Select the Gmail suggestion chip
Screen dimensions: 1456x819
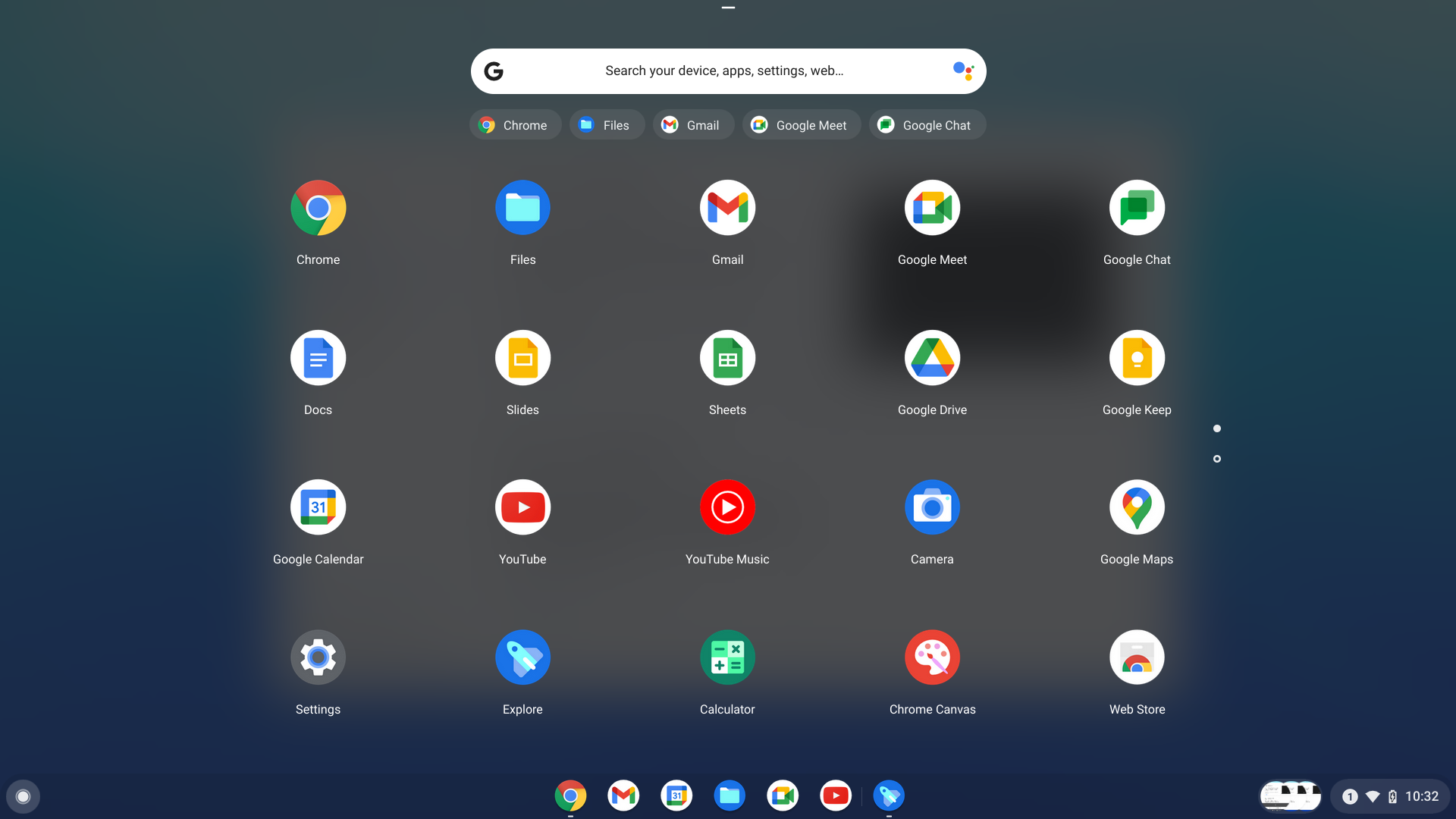click(x=693, y=125)
